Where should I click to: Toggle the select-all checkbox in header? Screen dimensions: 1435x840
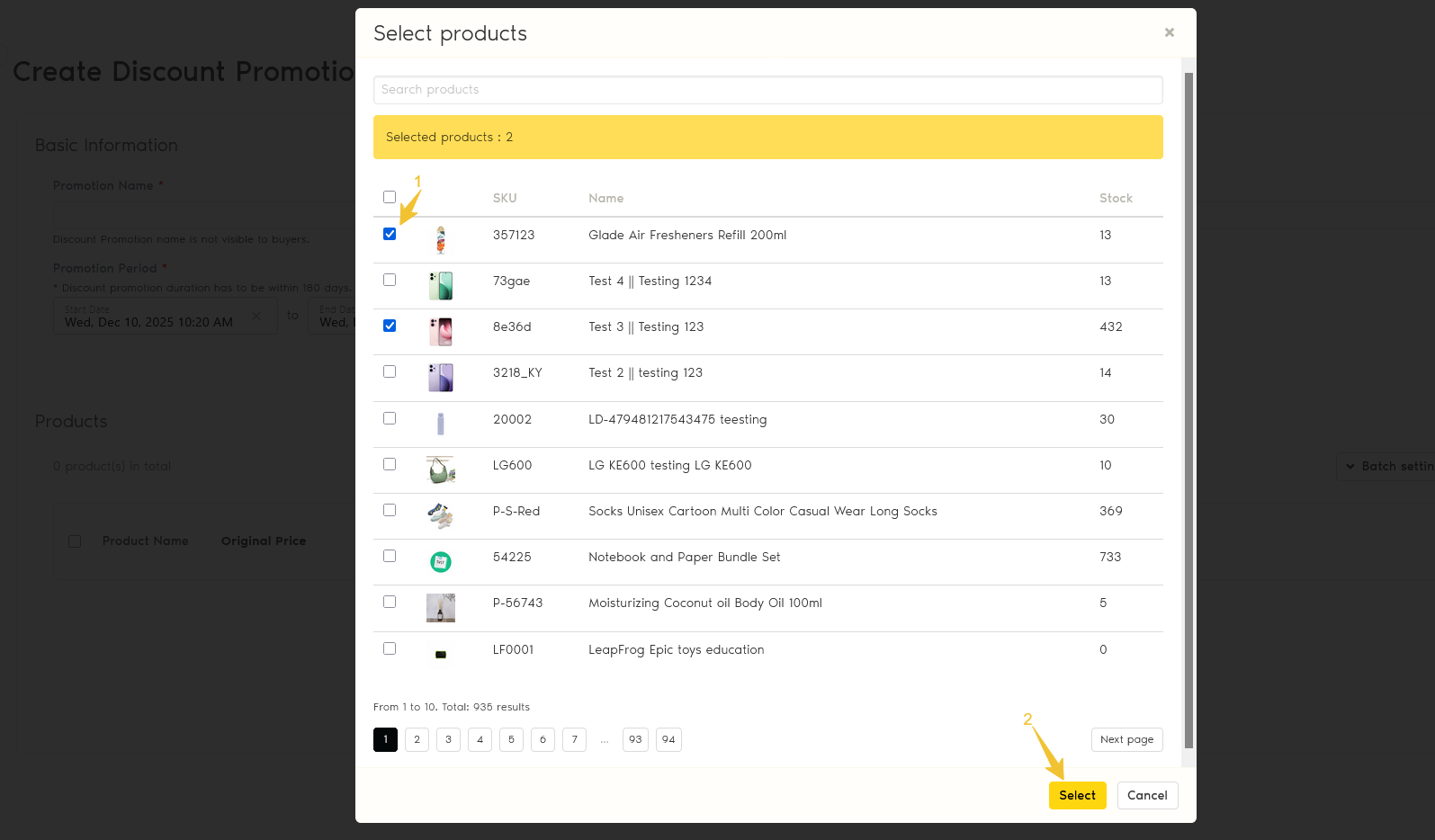(390, 197)
